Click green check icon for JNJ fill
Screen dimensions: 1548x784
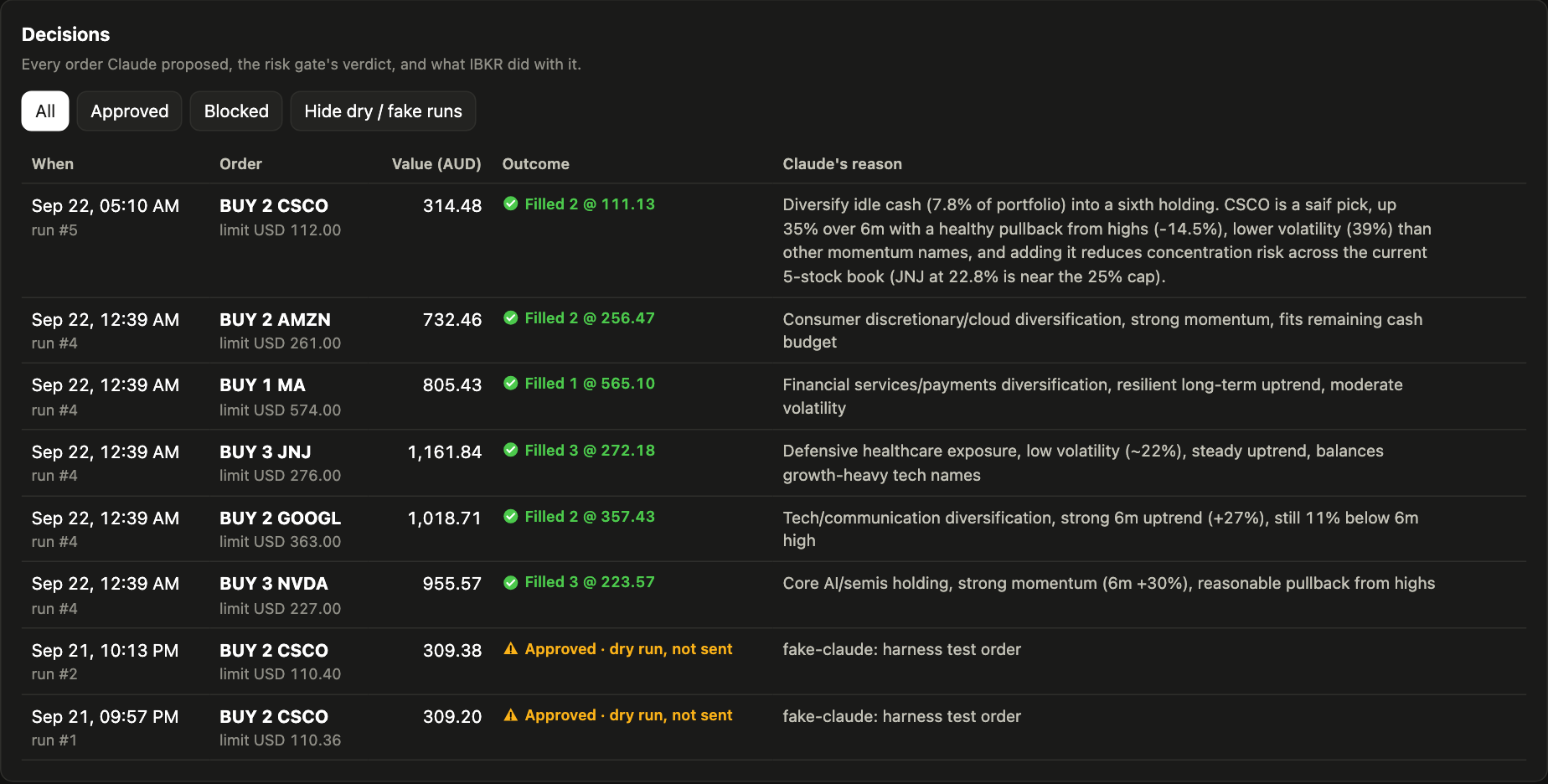[x=510, y=450]
